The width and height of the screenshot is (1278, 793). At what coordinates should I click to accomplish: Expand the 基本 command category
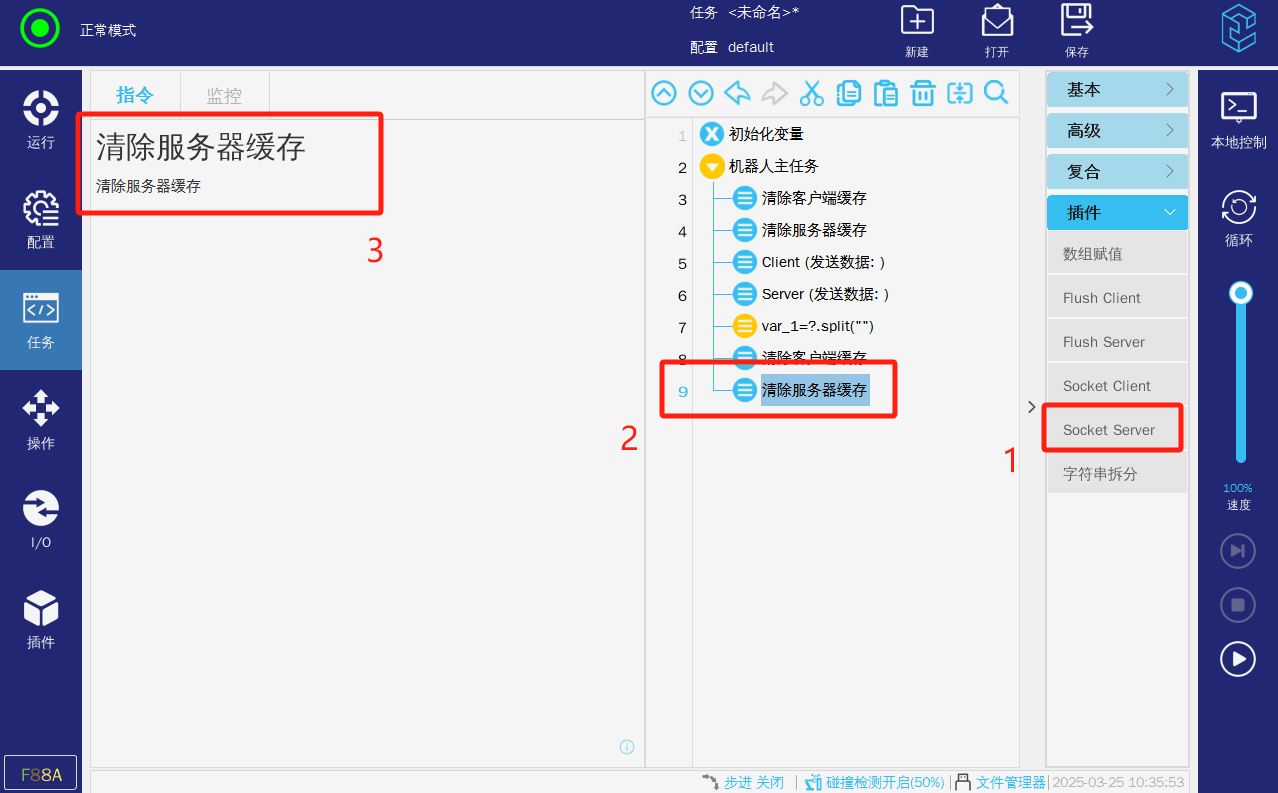click(x=1117, y=90)
